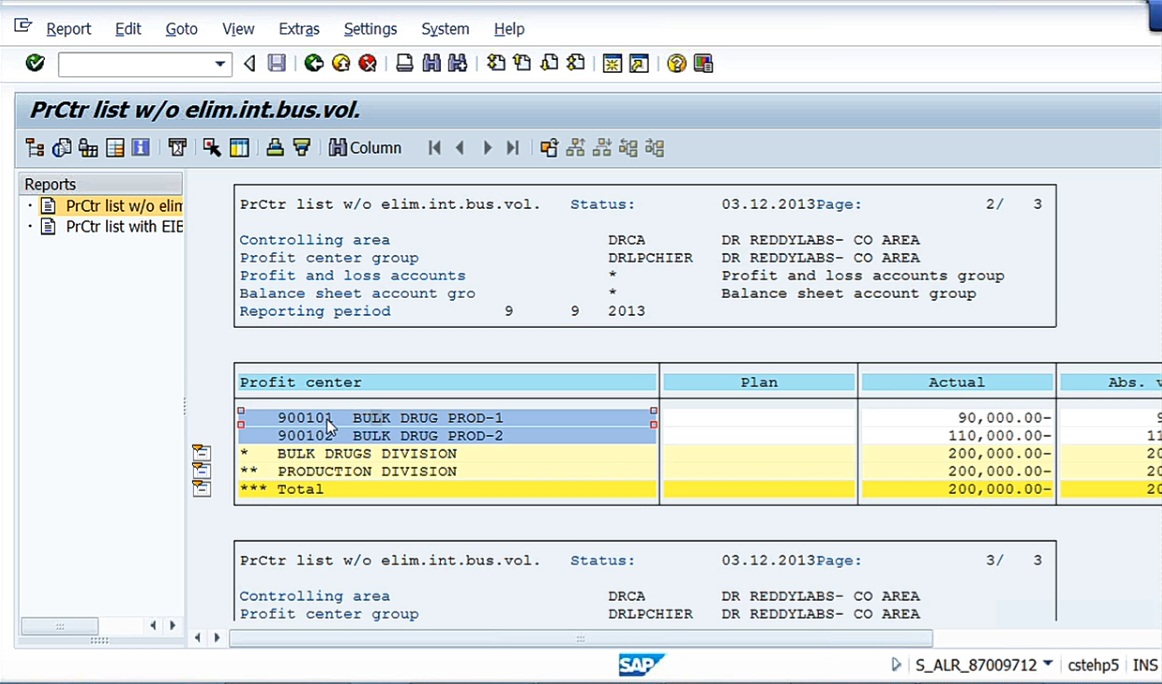Click the Previous Page icon in the standard toolbar
Screen dimensions: 1162x684
point(522,64)
